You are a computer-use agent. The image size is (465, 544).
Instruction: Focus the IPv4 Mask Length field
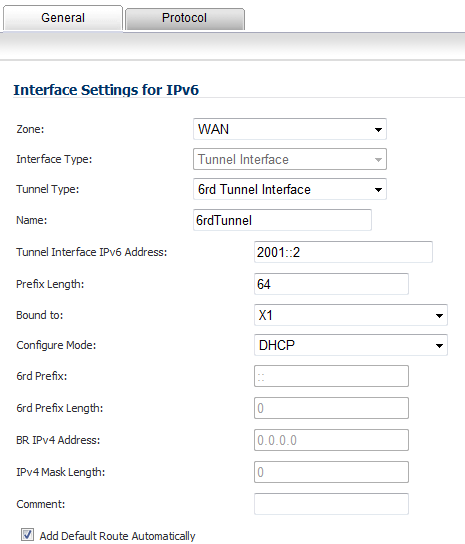coord(331,472)
